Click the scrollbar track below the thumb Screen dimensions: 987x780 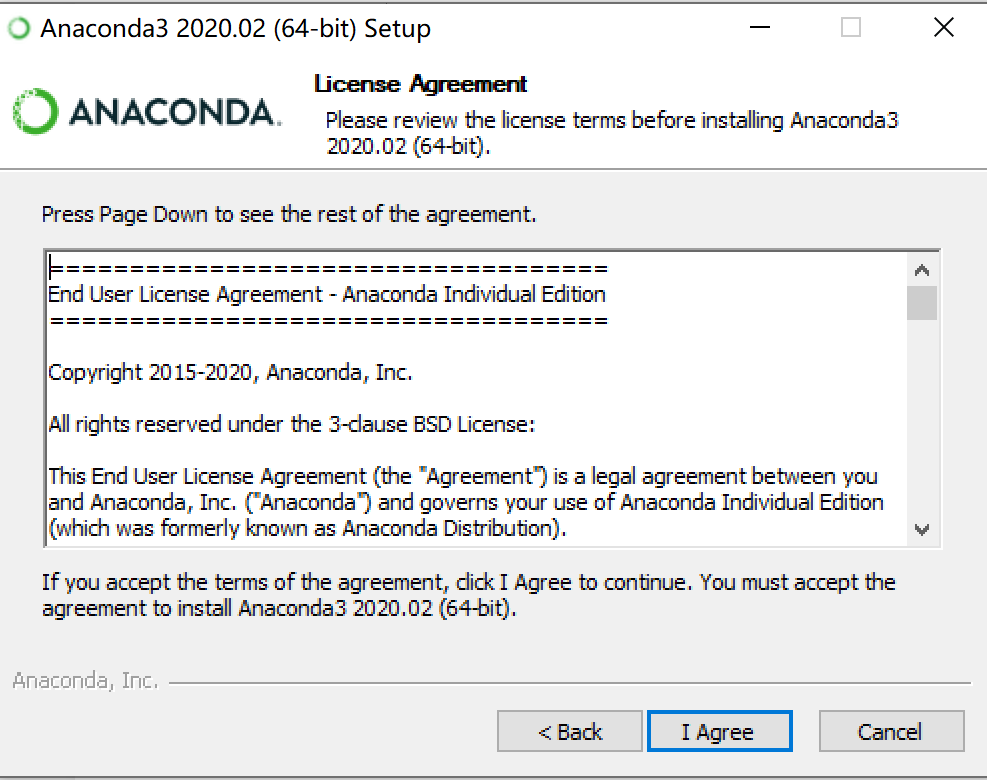point(922,417)
